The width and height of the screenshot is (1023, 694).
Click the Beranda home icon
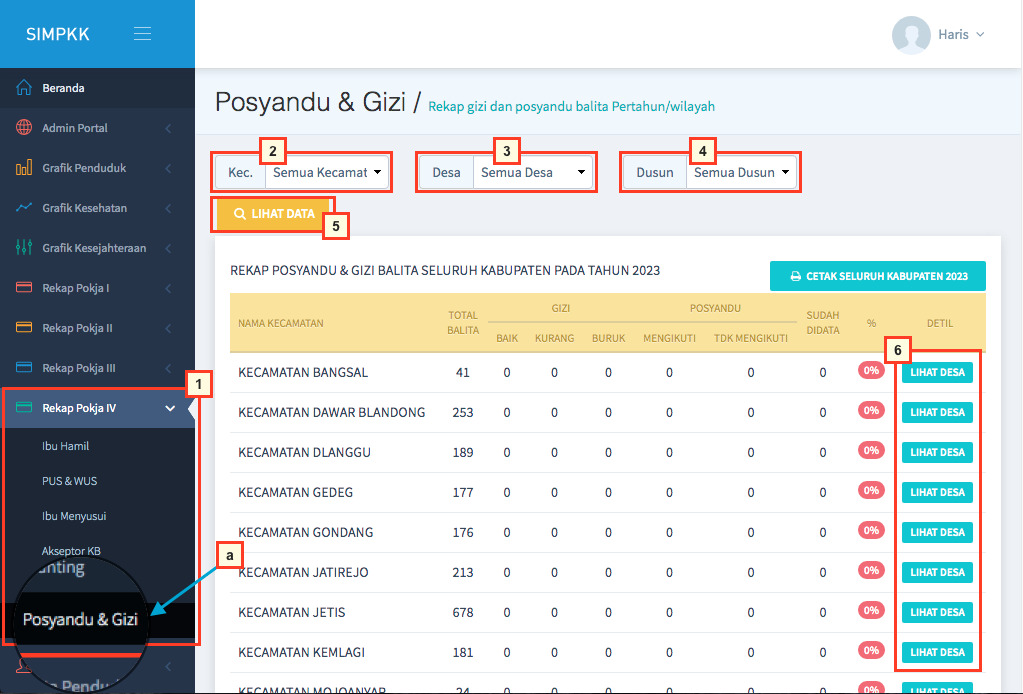click(x=24, y=88)
